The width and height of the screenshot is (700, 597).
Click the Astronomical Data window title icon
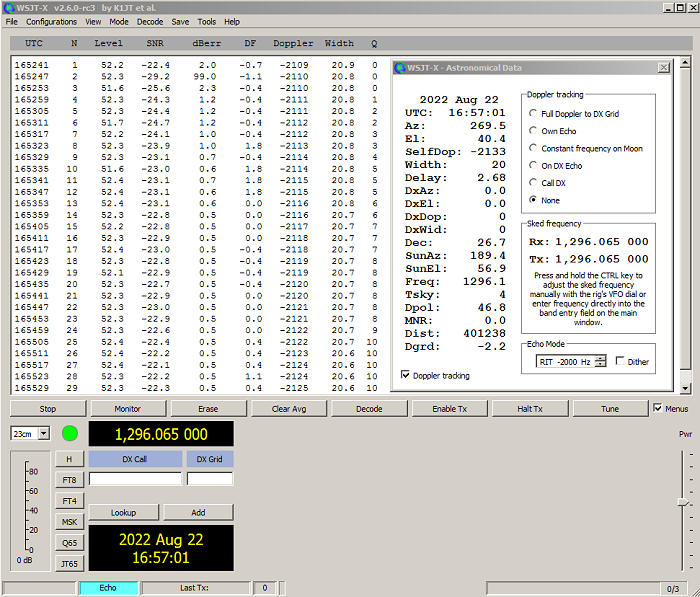pos(400,68)
